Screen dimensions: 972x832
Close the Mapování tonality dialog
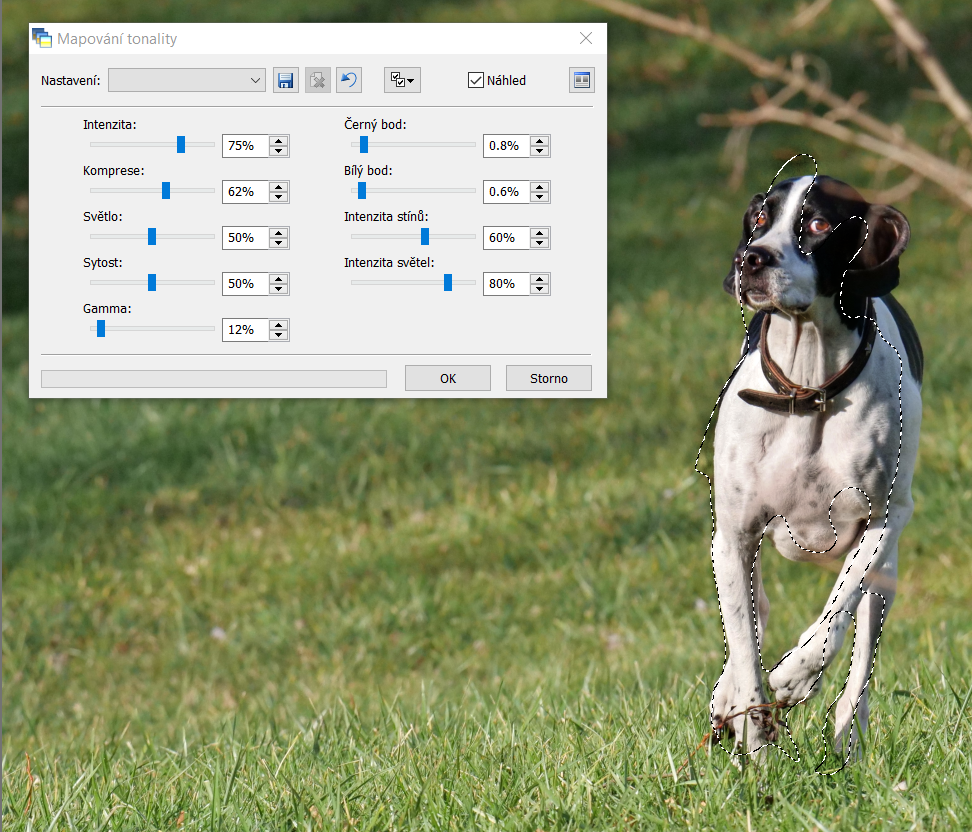click(586, 38)
